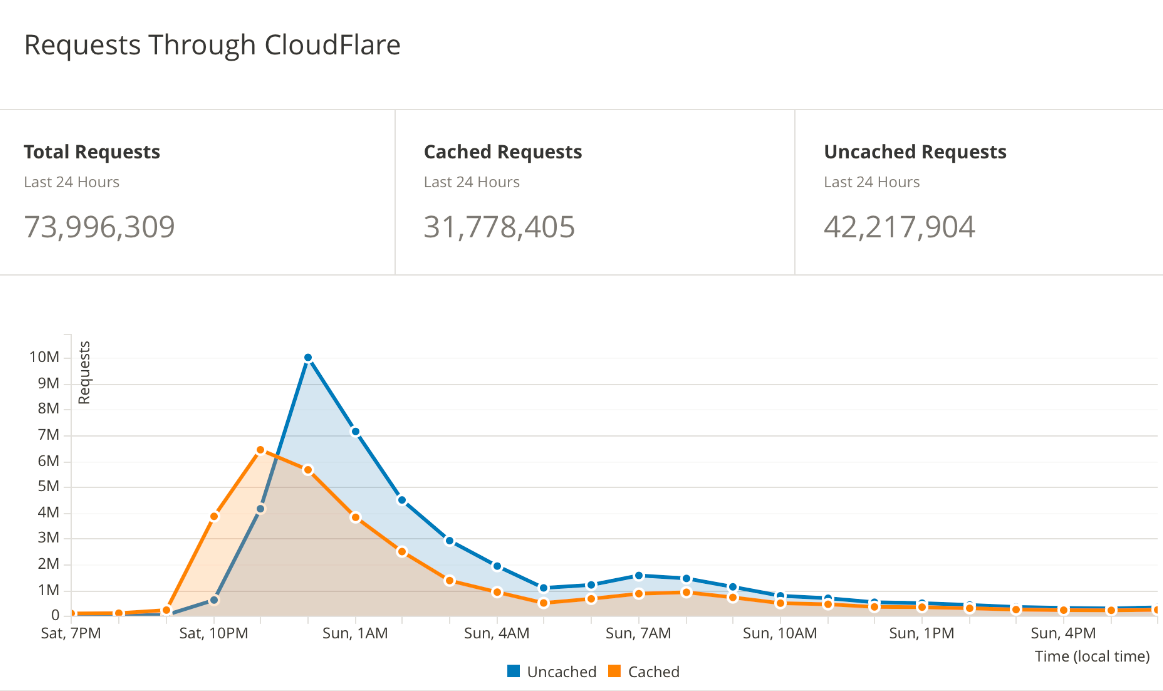Select the Cached peak data point near 6.4M
The image size is (1163, 691).
(260, 450)
